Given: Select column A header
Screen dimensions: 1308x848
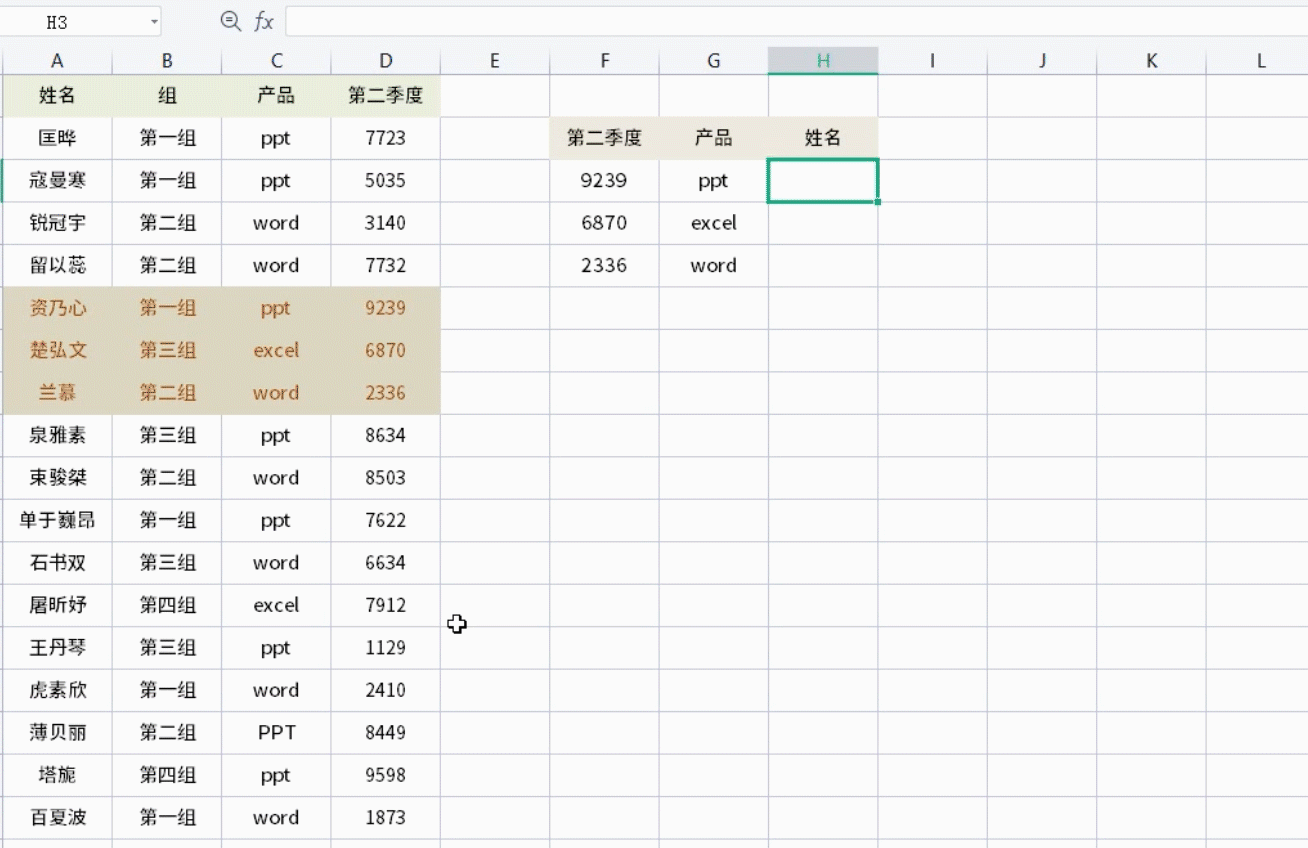Looking at the screenshot, I should 57,61.
